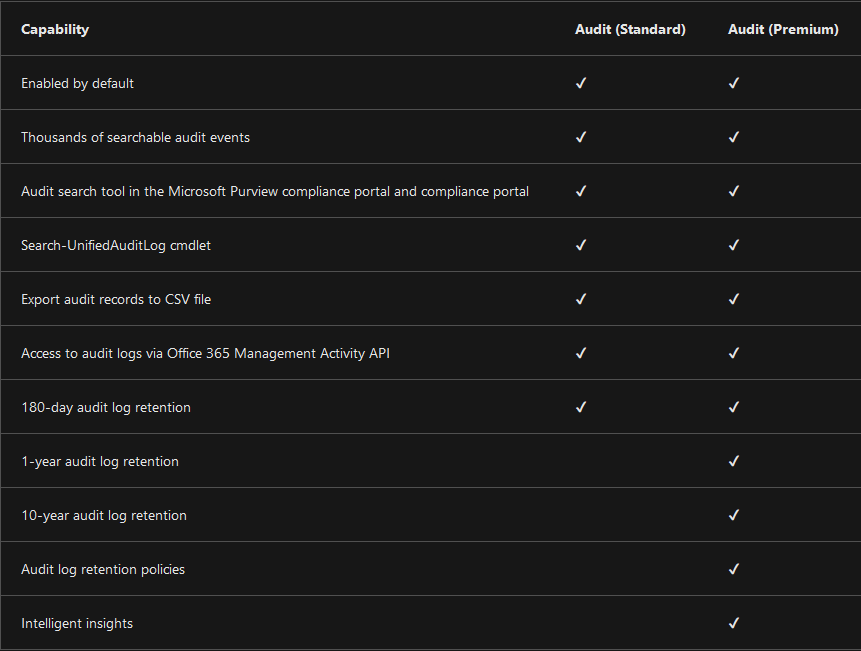Click the Audit search tool in Microsoft Purview text
The height and width of the screenshot is (651, 861).
pos(275,191)
